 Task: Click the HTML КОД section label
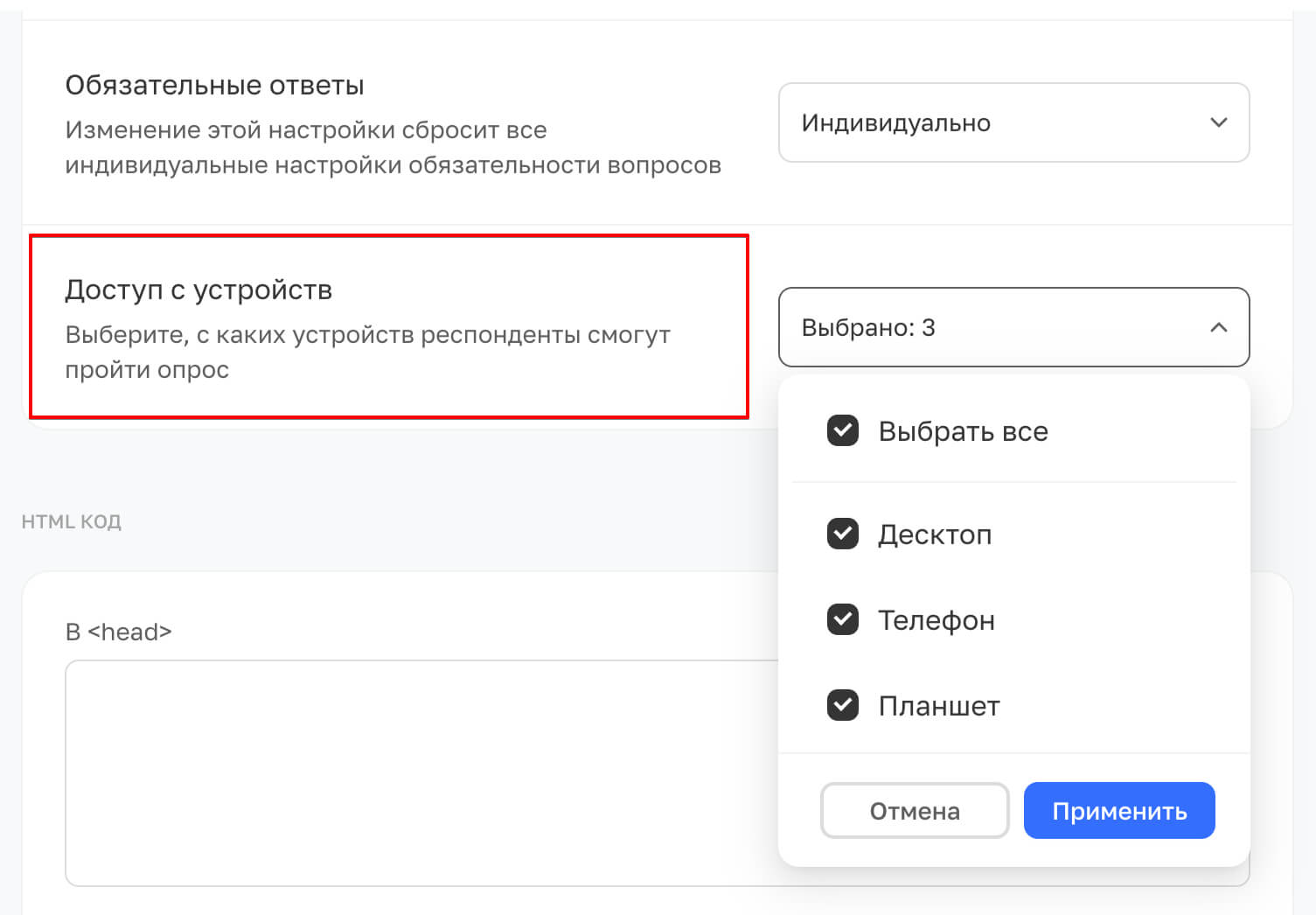pos(71,521)
